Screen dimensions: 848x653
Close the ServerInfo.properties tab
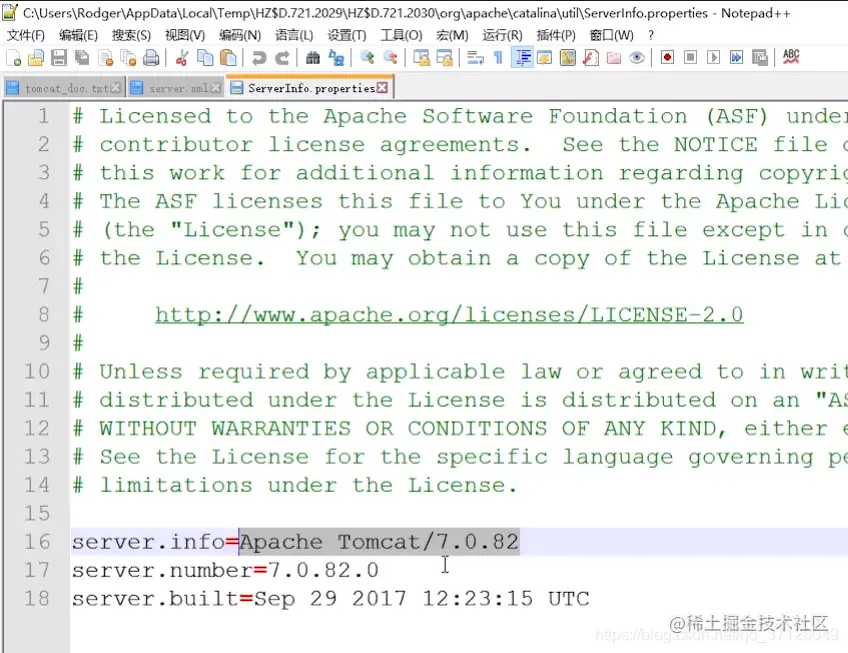(382, 88)
